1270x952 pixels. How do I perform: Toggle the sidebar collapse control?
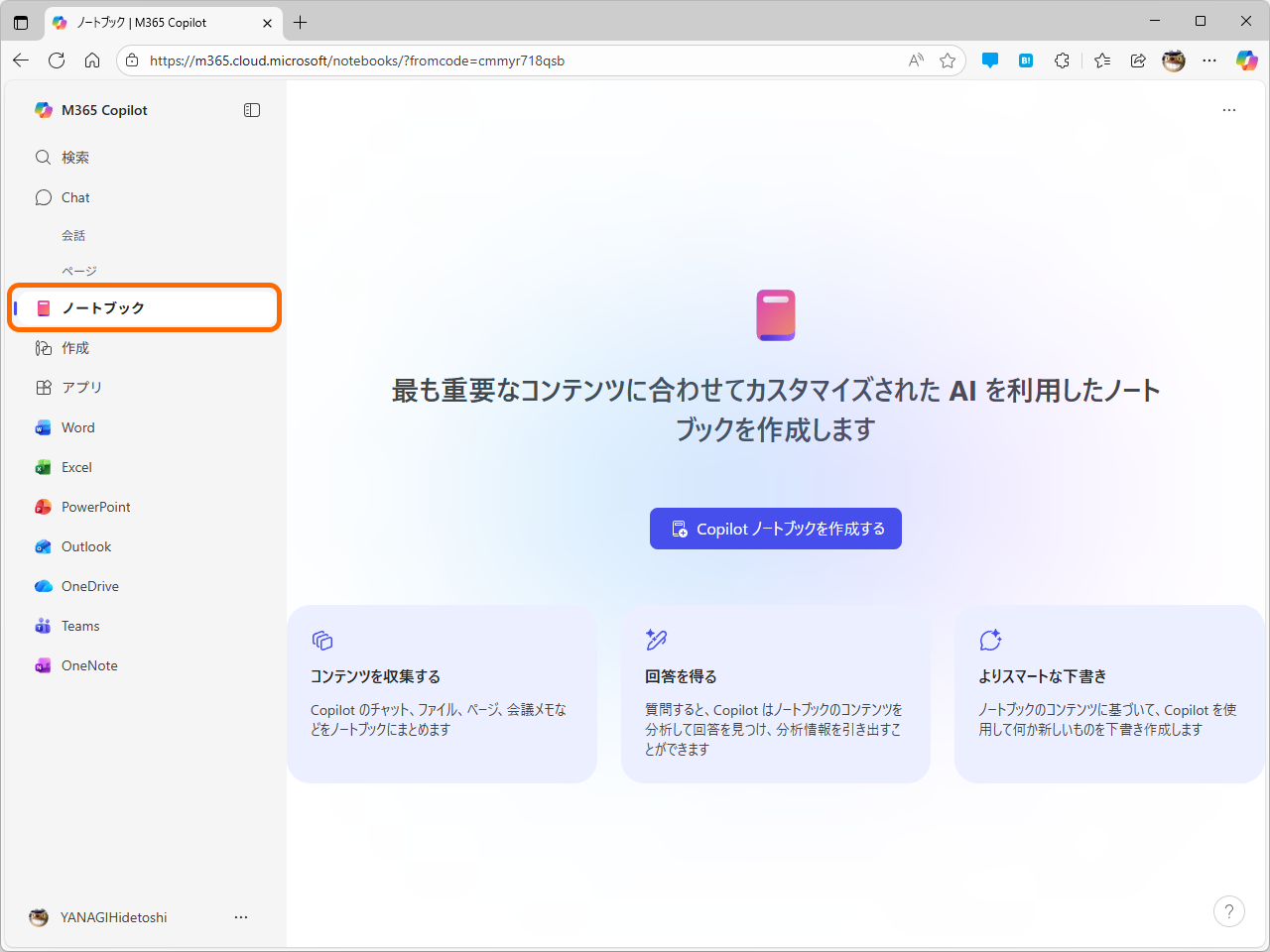point(252,110)
